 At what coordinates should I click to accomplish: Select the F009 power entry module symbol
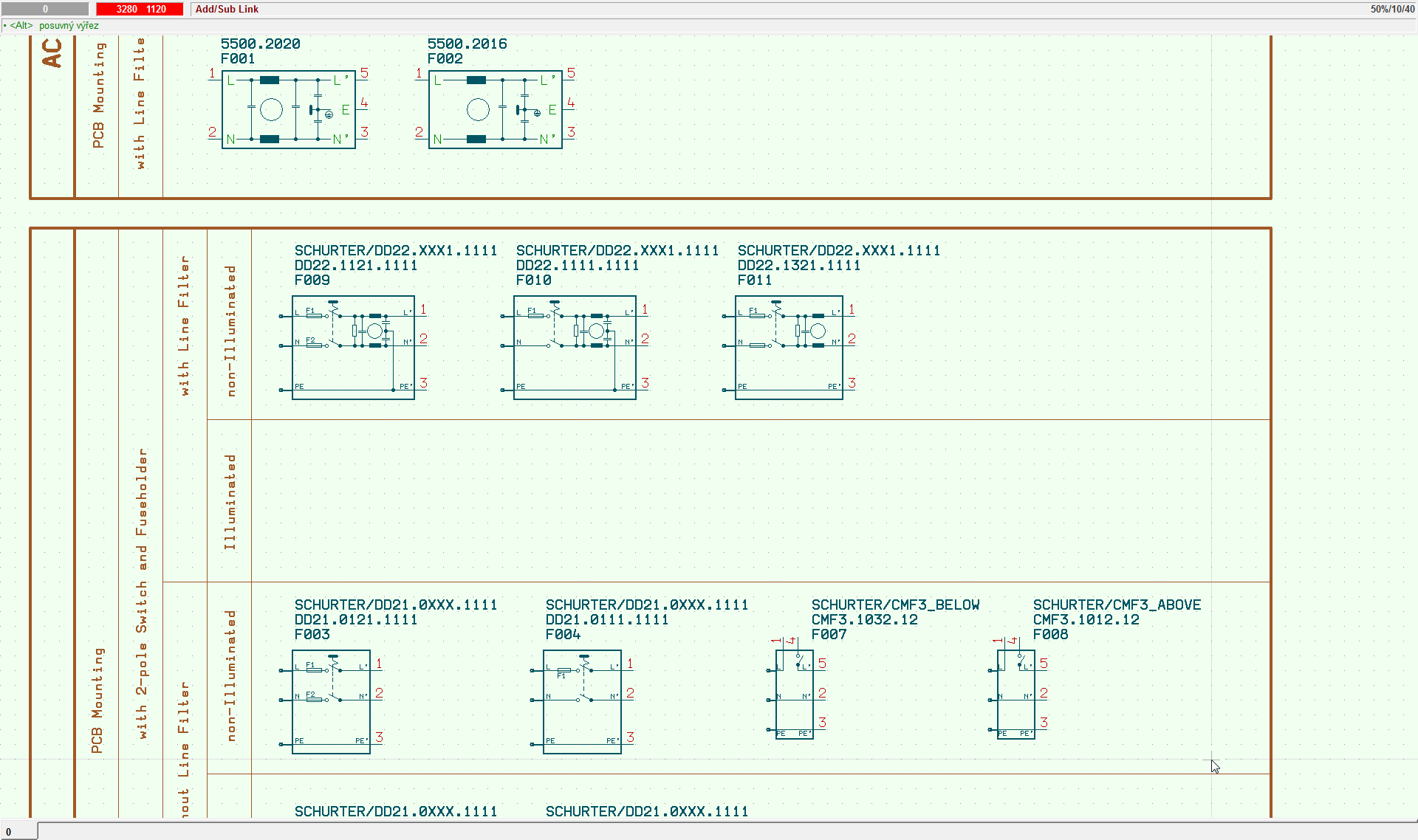tap(353, 348)
